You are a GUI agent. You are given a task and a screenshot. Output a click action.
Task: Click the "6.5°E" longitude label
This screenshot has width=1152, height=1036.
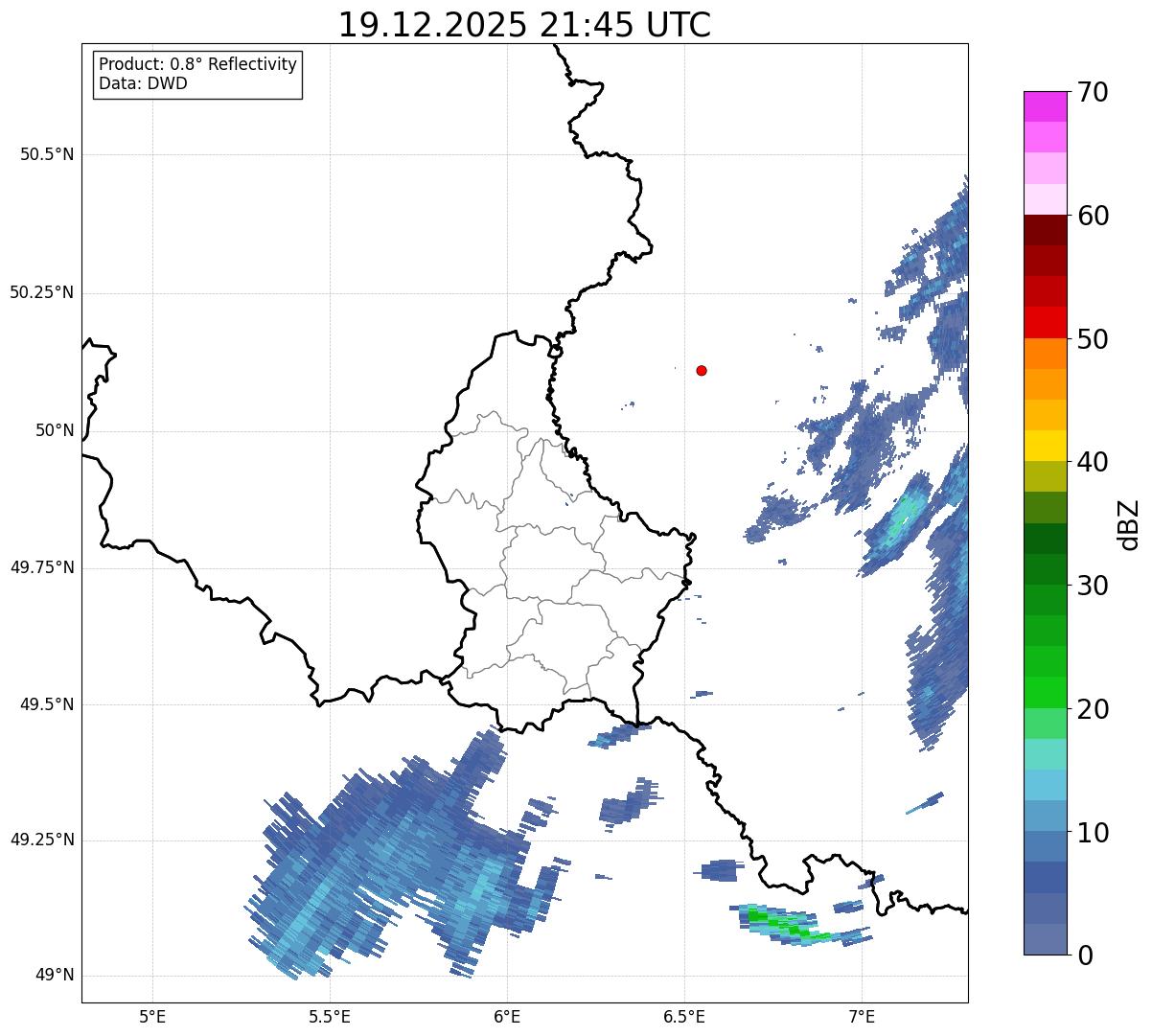tap(684, 1016)
